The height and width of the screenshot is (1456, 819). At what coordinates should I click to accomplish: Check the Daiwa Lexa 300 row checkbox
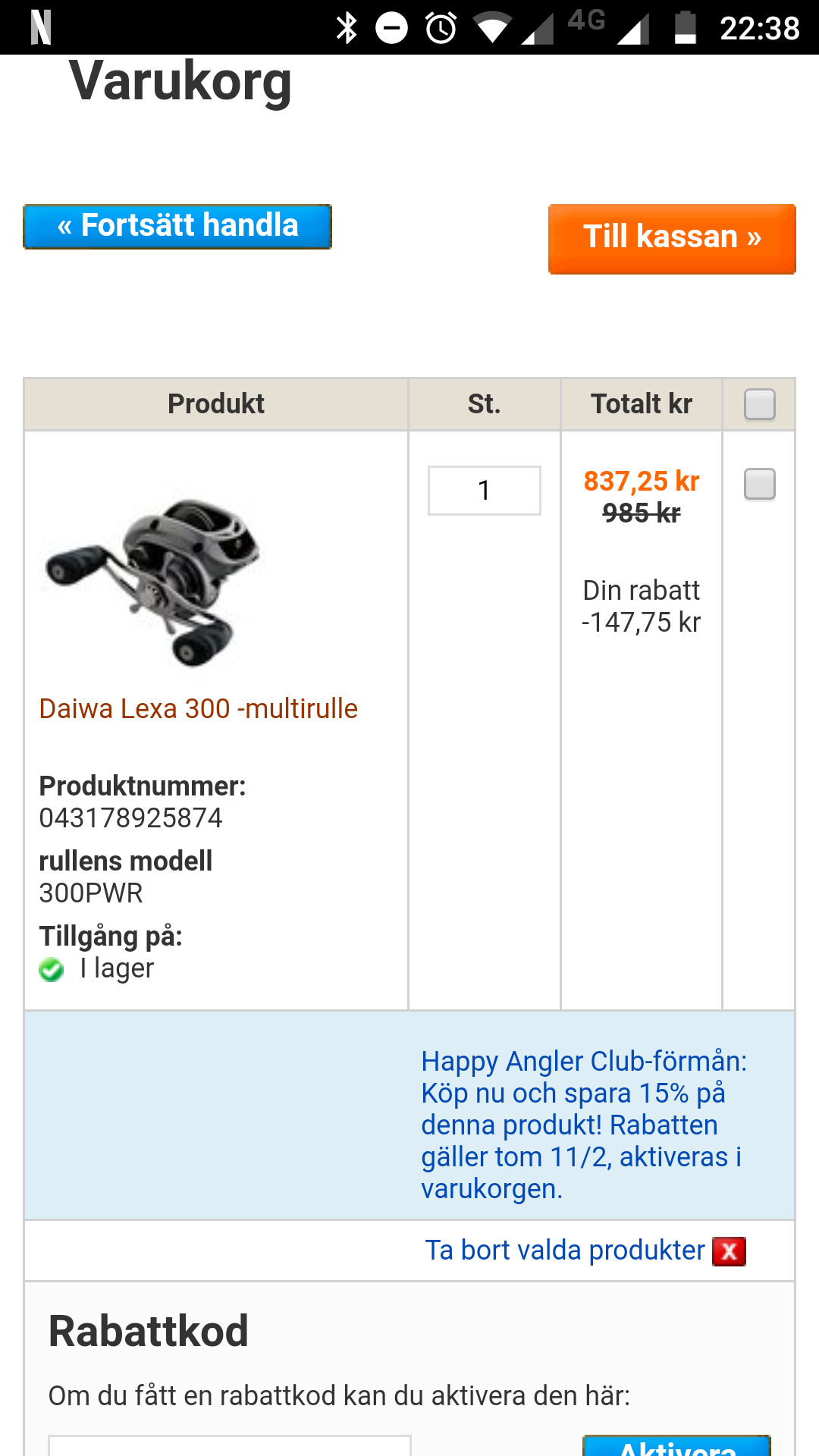[759, 484]
